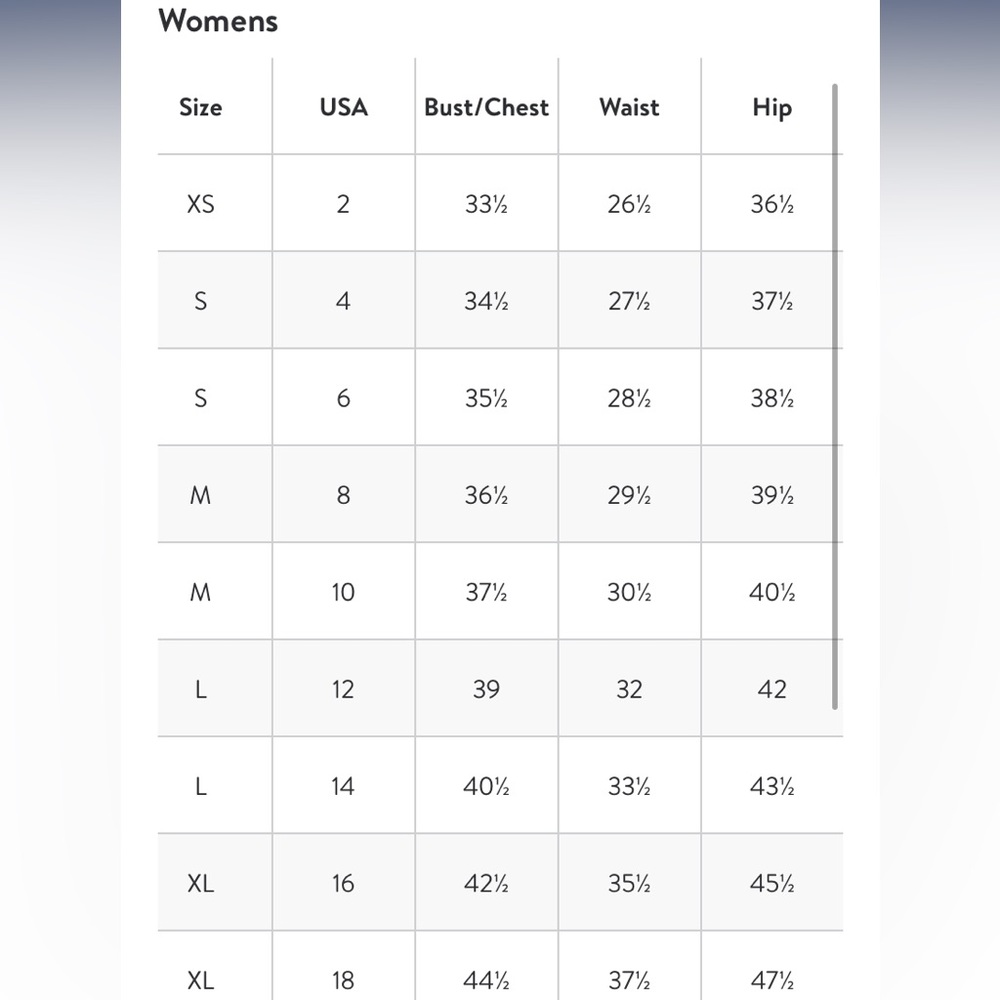Select the 29½ waist value in the M row
The width and height of the screenshot is (1000, 1000).
[629, 495]
